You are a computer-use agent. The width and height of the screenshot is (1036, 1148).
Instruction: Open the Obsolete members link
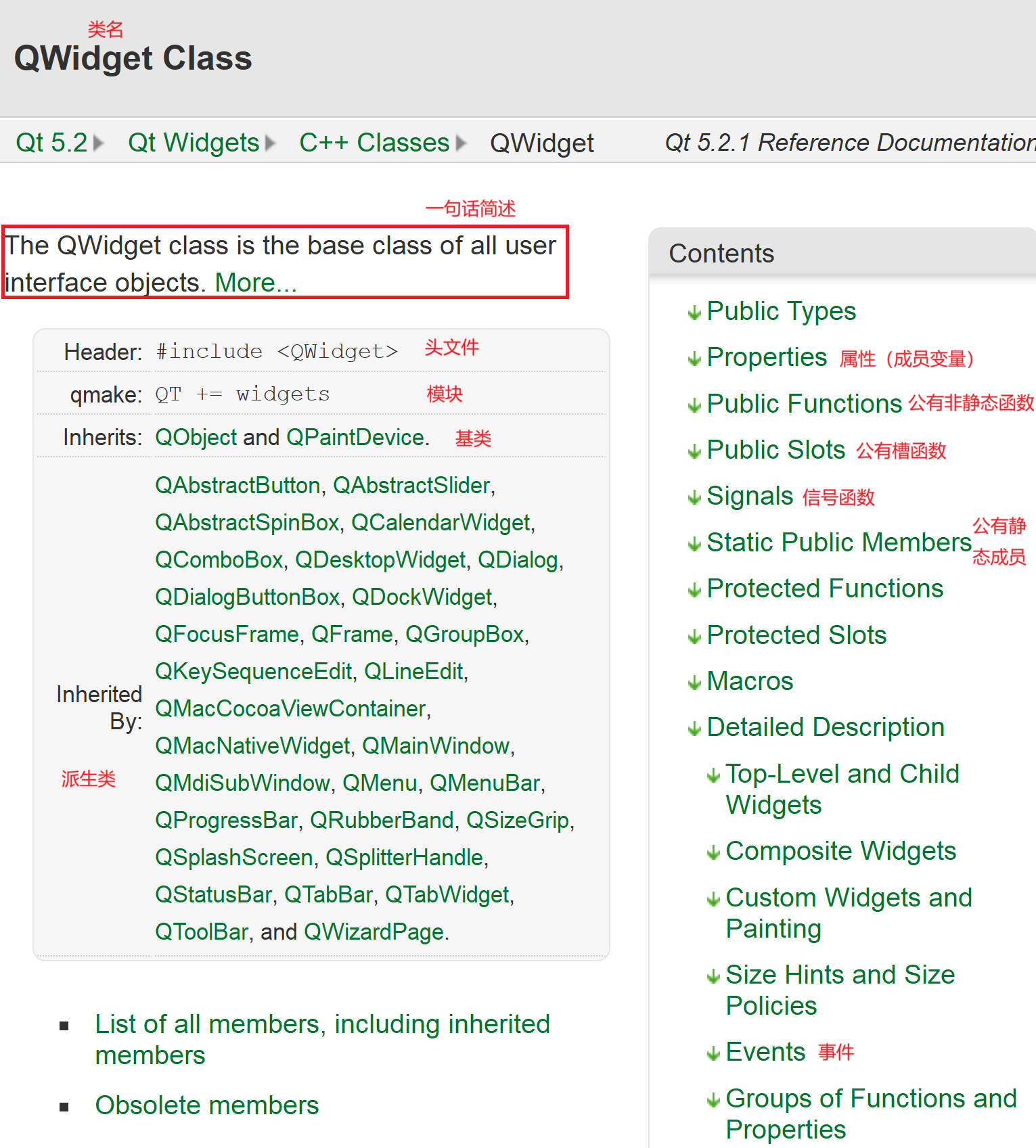(206, 1105)
